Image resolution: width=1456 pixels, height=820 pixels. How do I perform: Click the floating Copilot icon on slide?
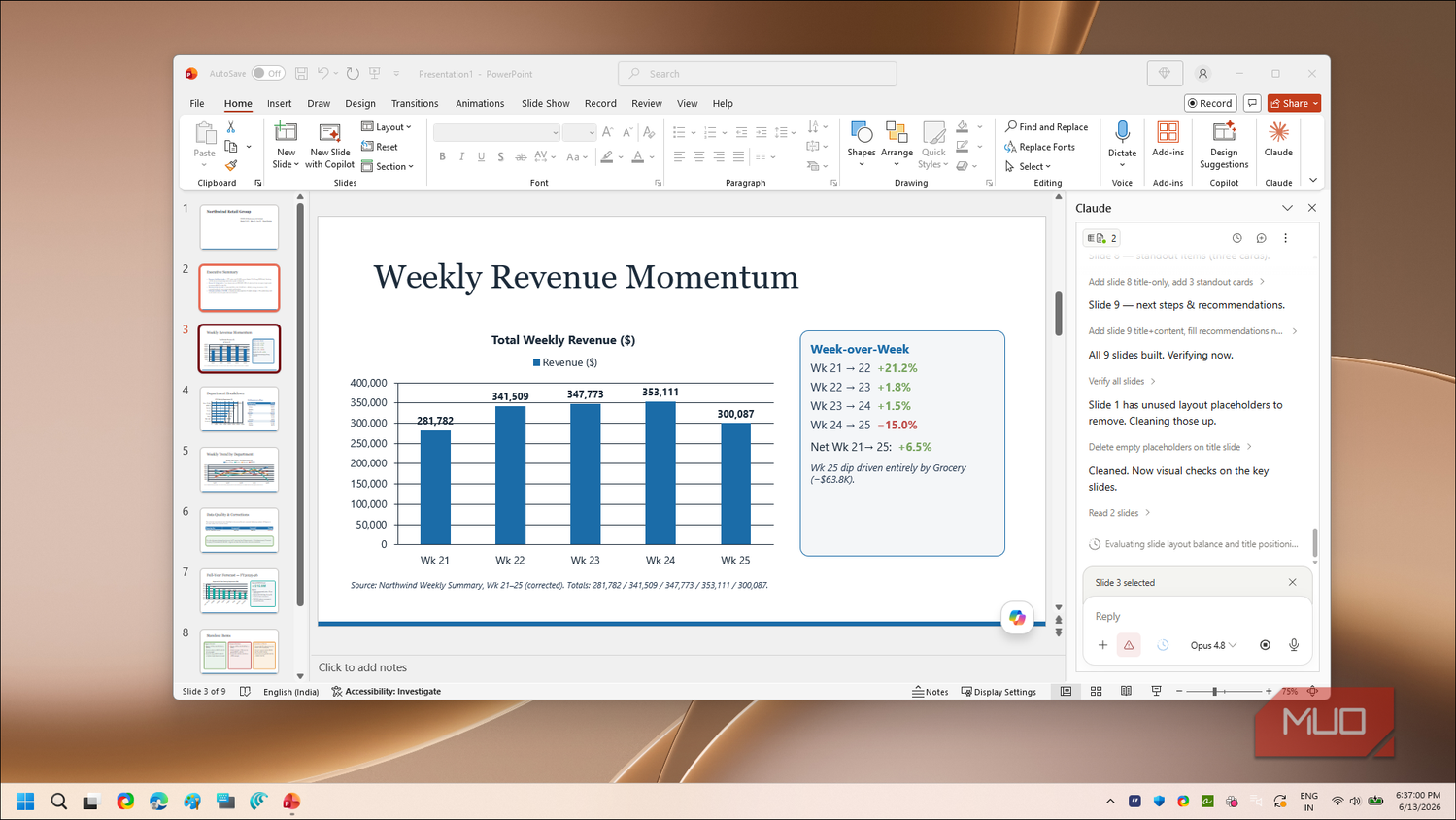(x=1017, y=618)
